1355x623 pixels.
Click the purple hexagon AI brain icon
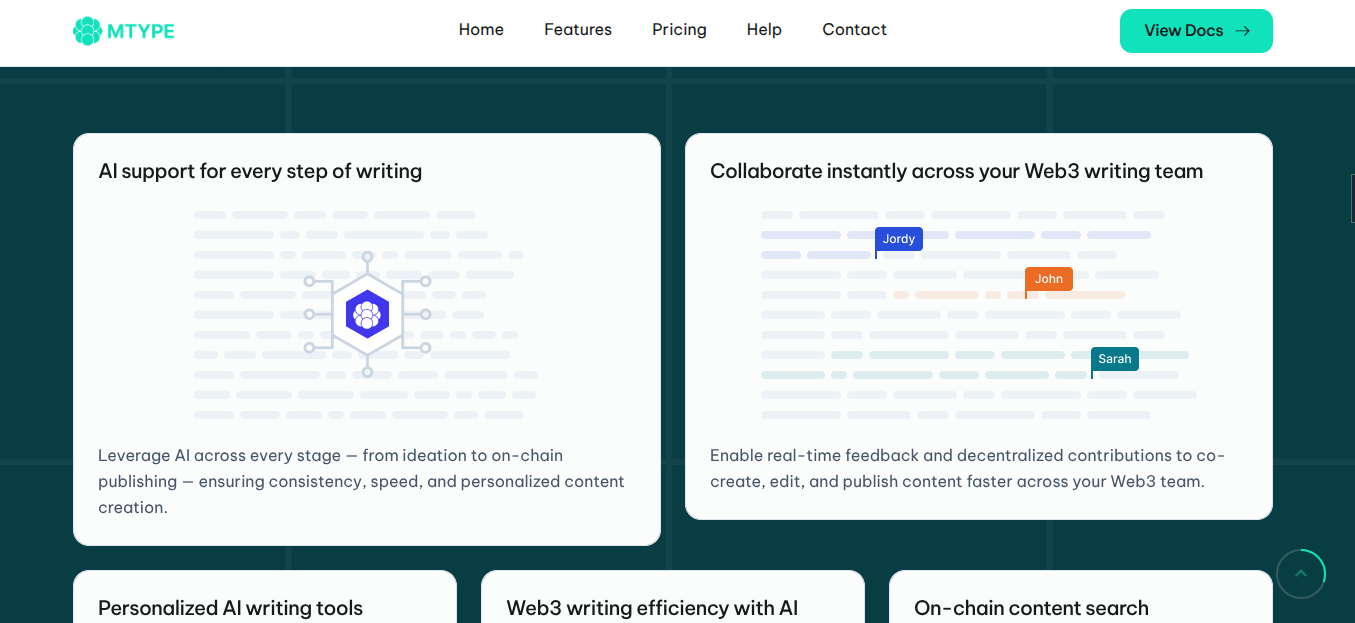[367, 314]
